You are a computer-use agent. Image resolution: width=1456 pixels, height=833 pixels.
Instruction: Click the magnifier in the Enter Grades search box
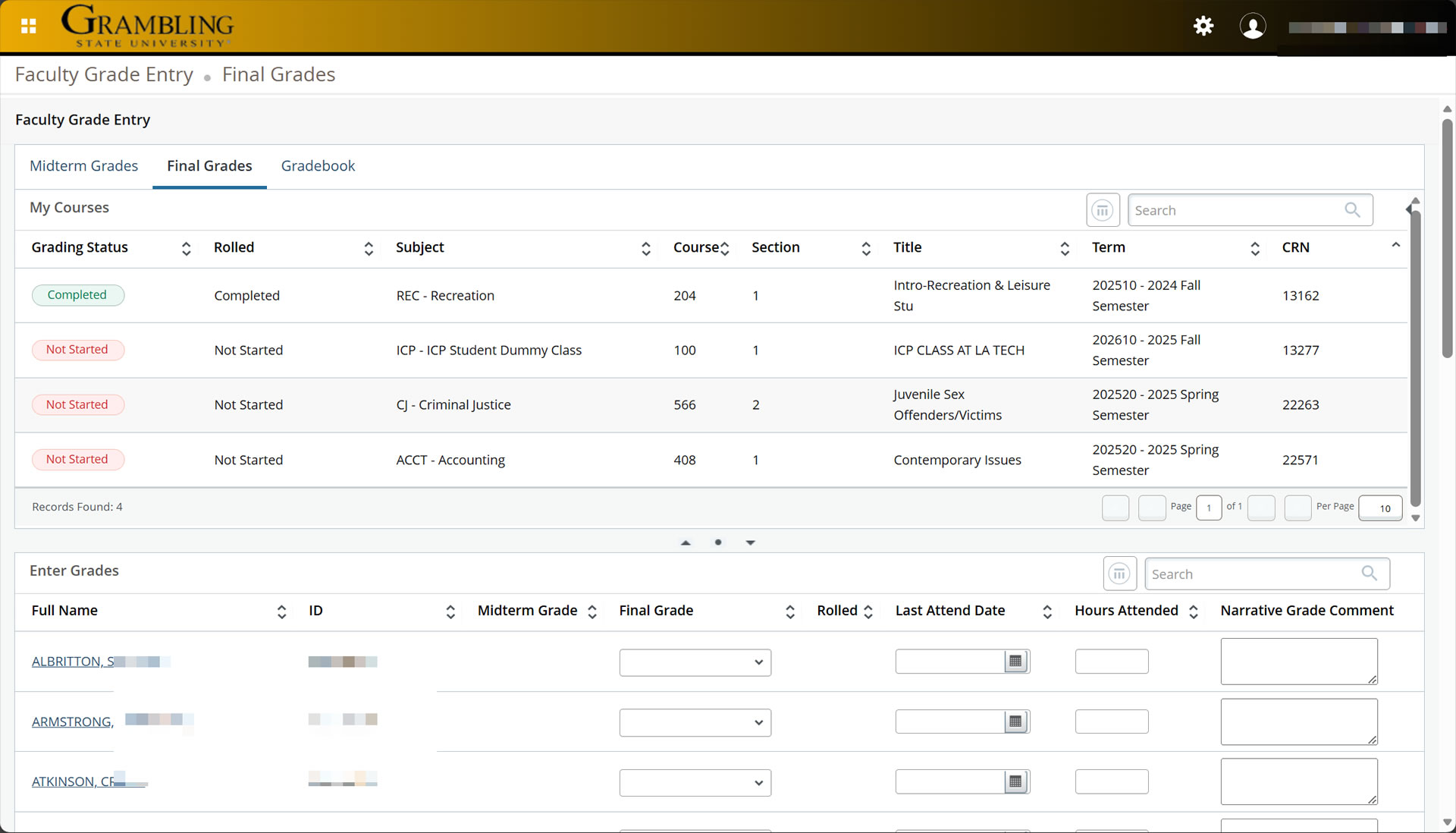[1370, 574]
